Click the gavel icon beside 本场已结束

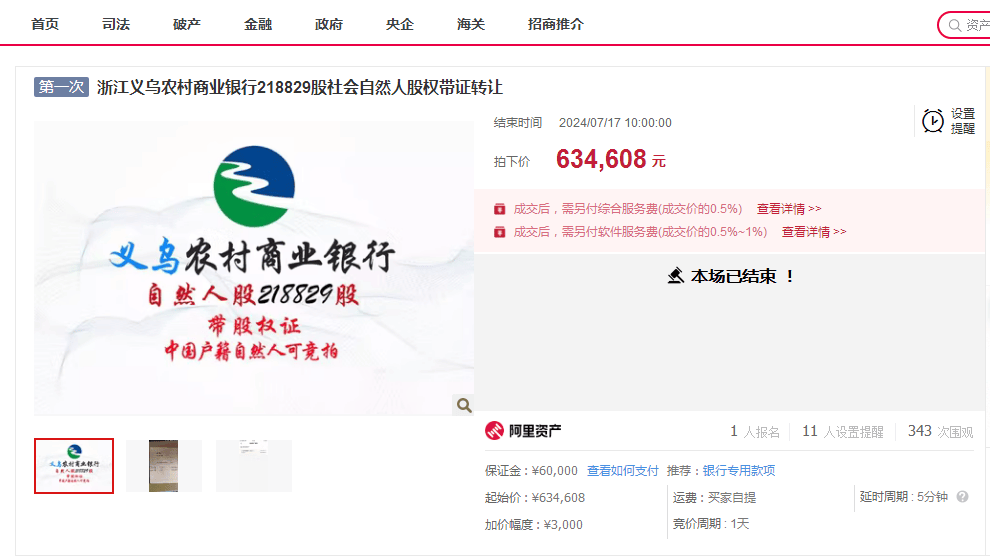(x=676, y=276)
